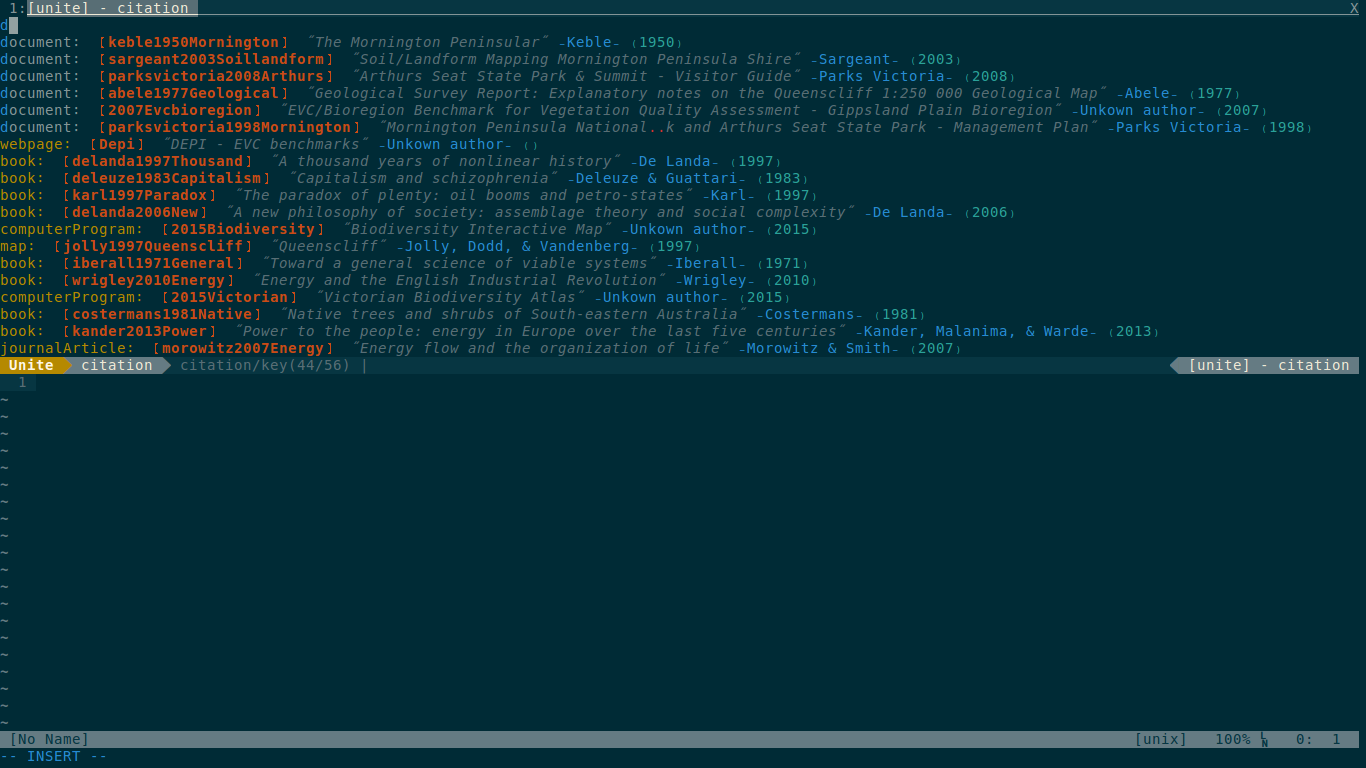Select citation key keble1950Mornington
This screenshot has width=1366, height=768.
coord(193,42)
